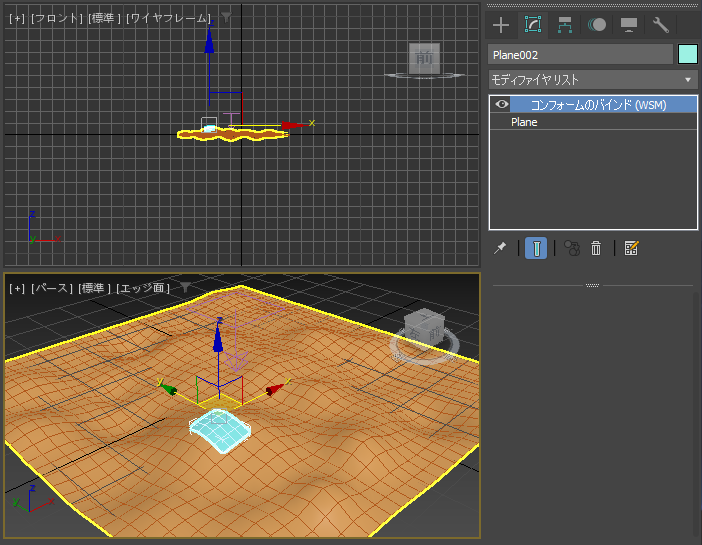Click the [+] menu in perspective viewport
The image size is (702, 545).
tap(17, 288)
